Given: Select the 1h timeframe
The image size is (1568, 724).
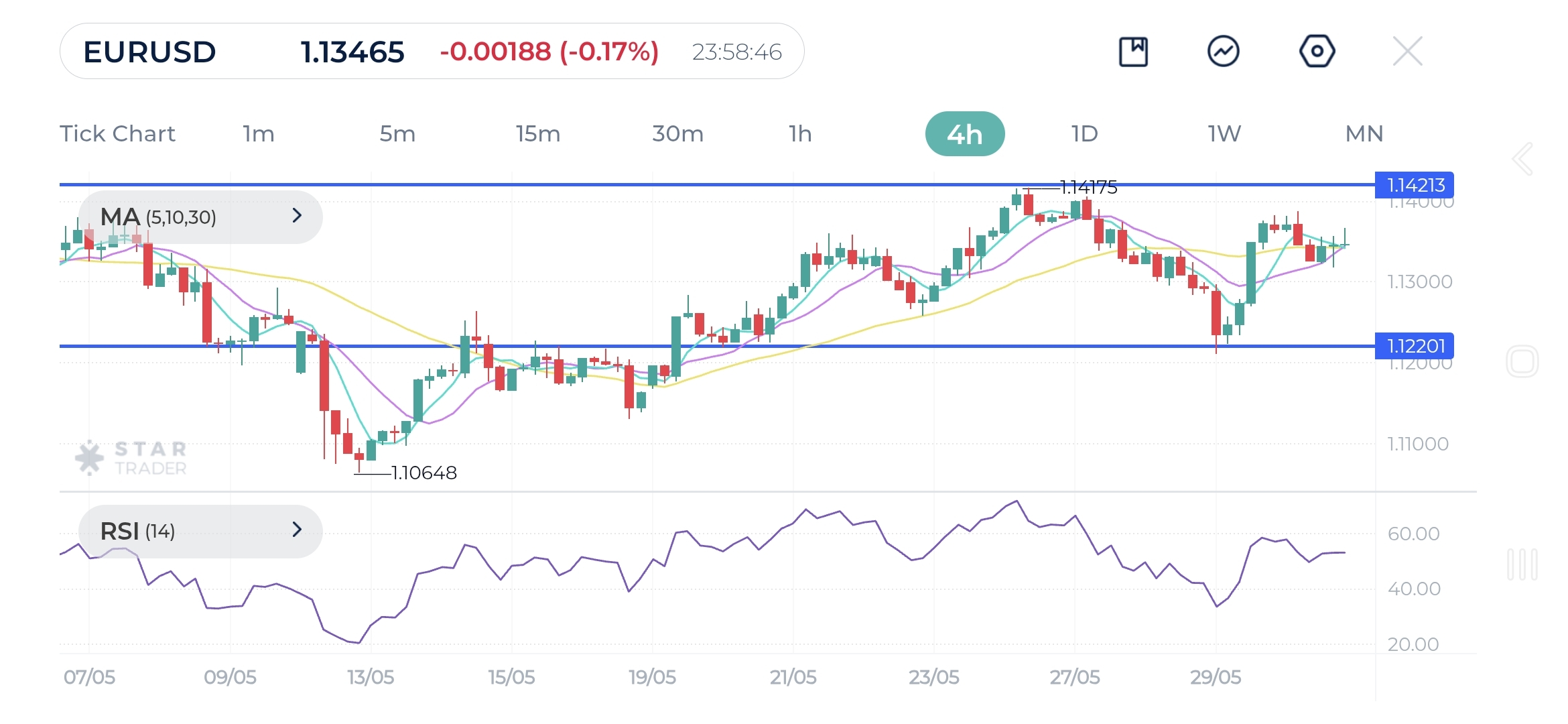Looking at the screenshot, I should (800, 134).
